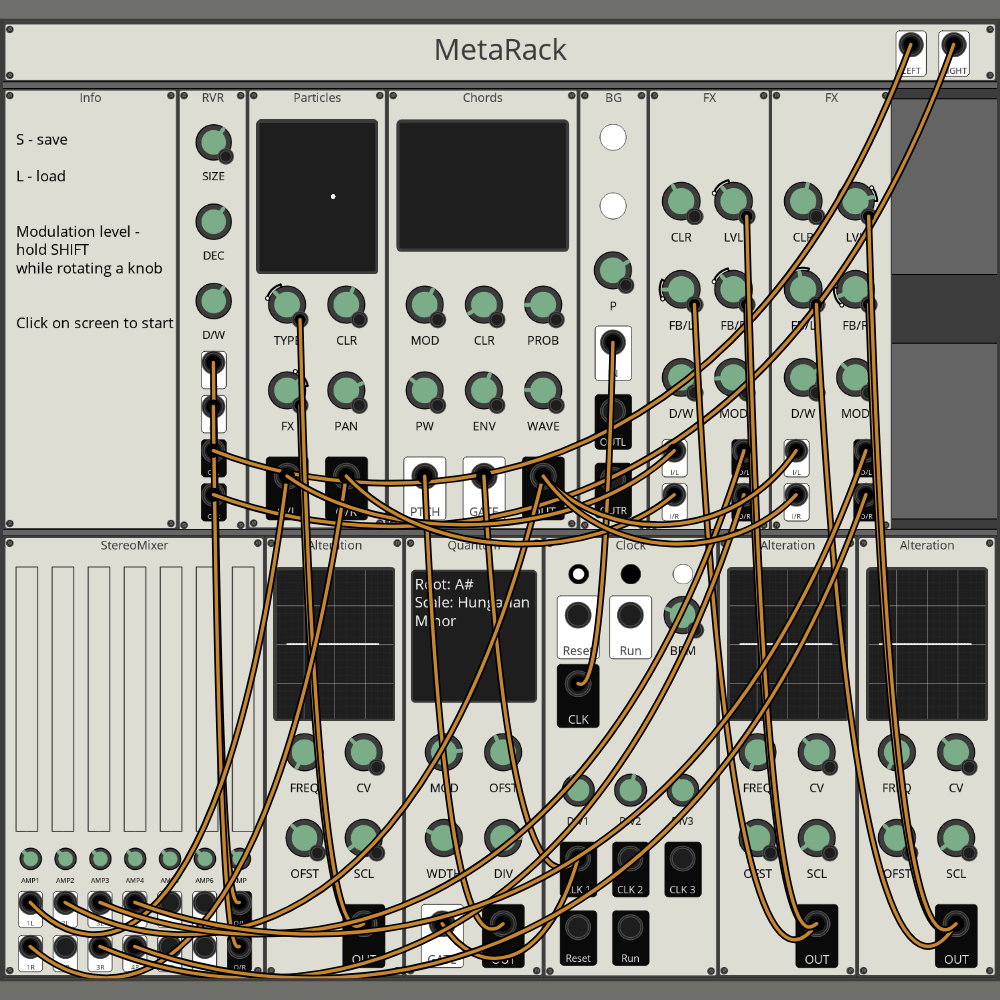Click the rightmost Alteration module OUT jack
The width and height of the screenshot is (1000, 1000).
(956, 924)
